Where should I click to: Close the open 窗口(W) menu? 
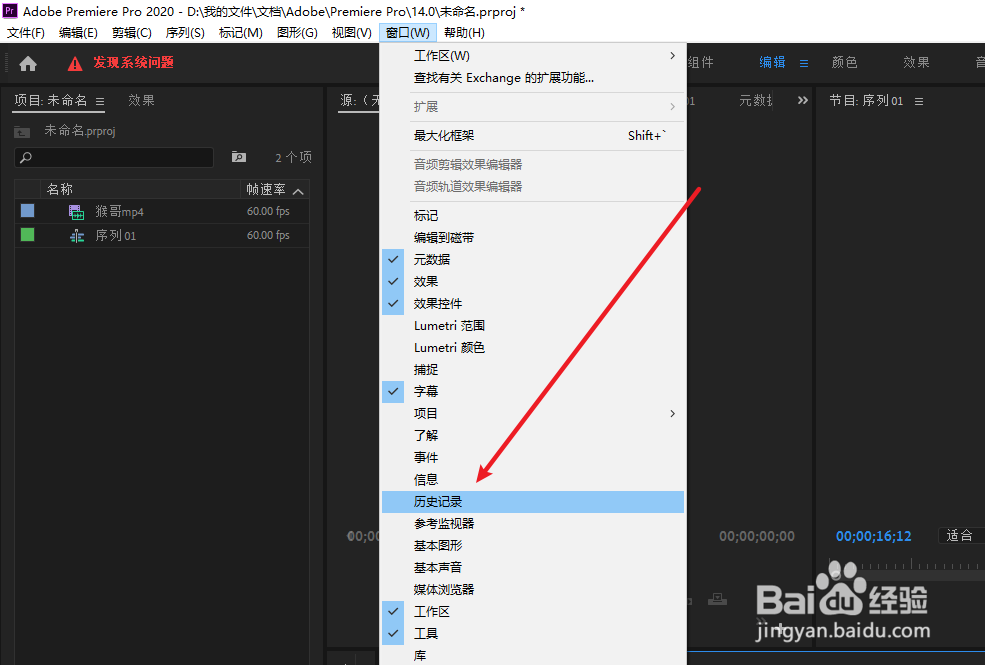pyautogui.click(x=408, y=33)
